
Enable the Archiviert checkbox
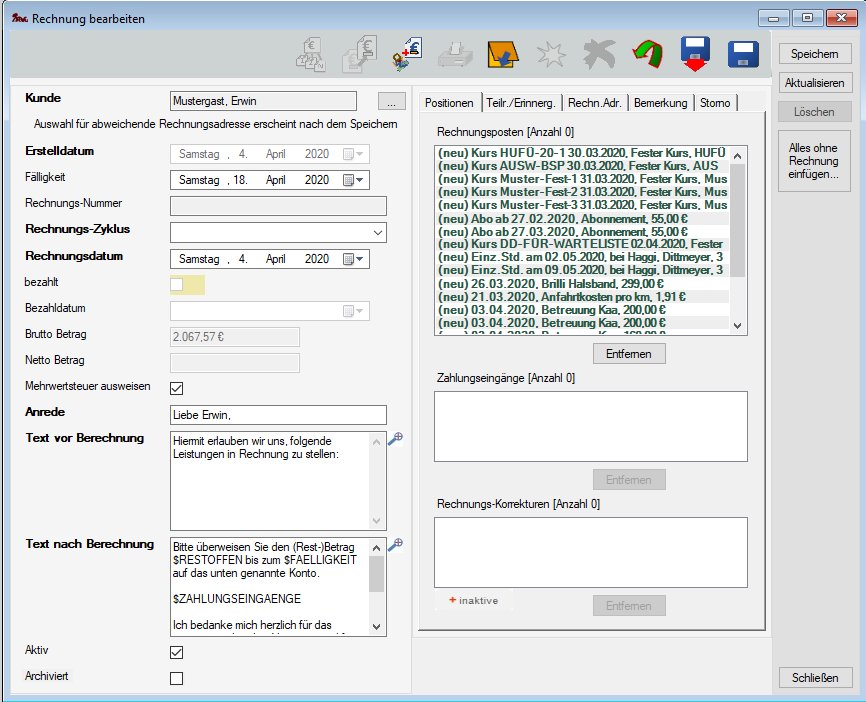tap(177, 678)
